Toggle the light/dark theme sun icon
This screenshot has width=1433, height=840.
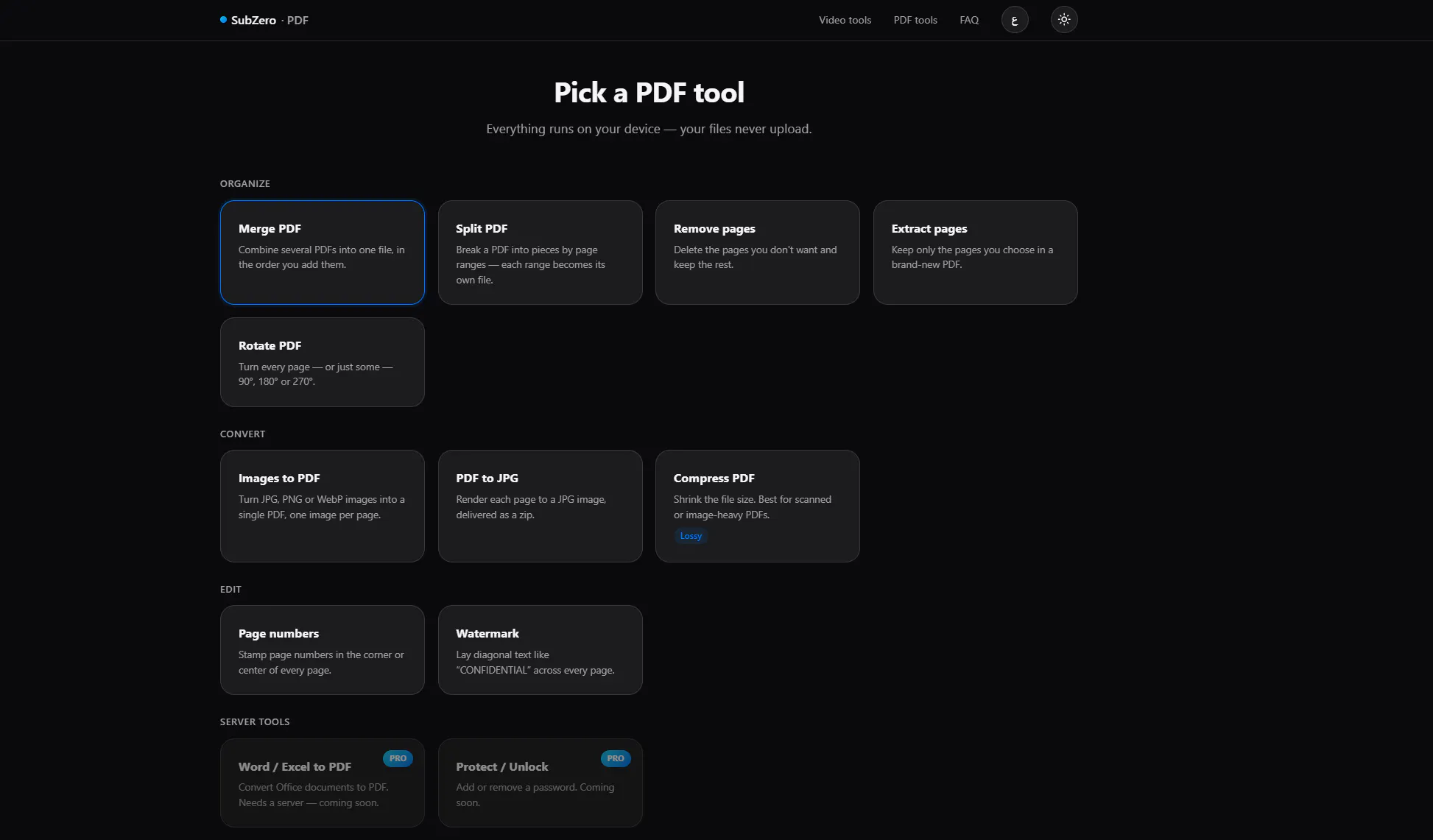click(1063, 20)
